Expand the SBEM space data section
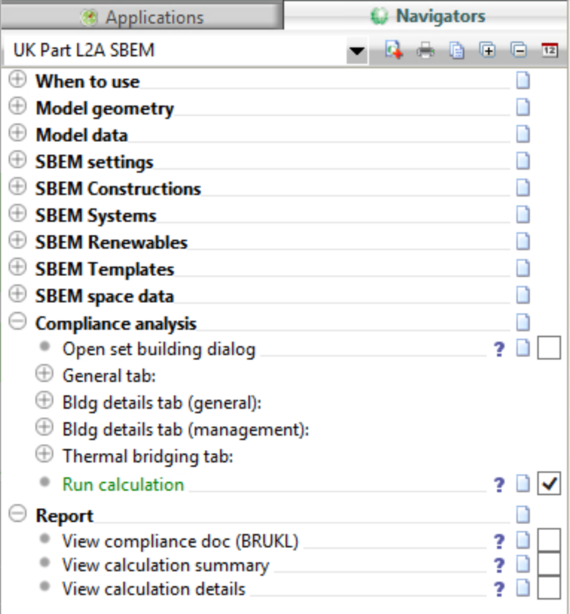Screen dimensions: 570x614 pos(18,294)
